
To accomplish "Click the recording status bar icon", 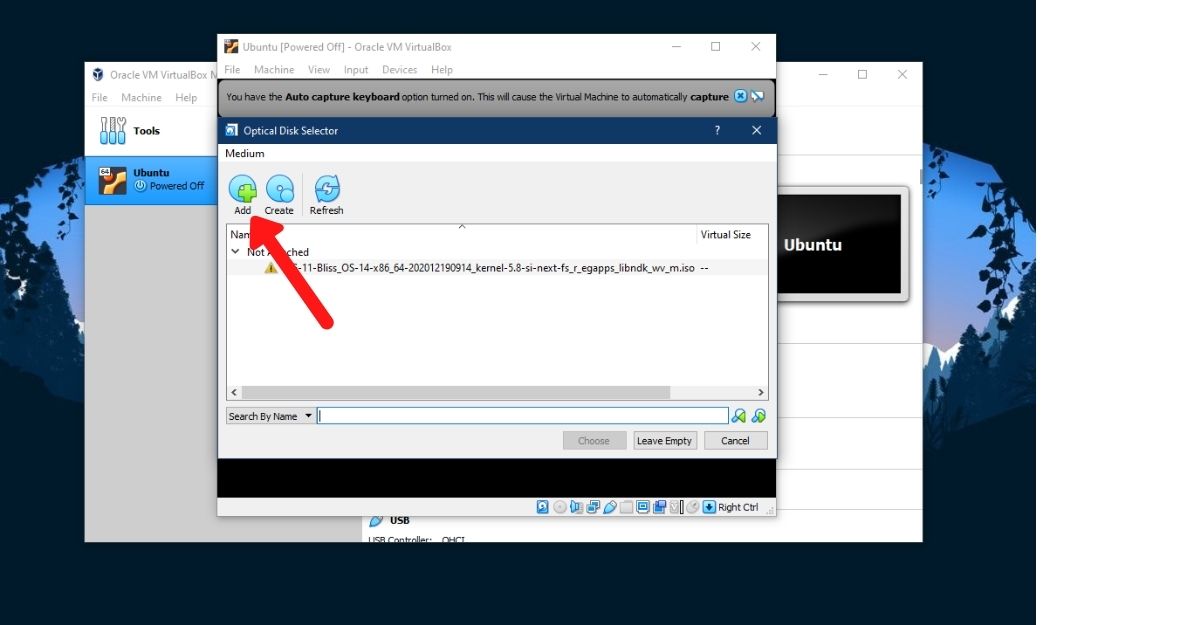I will 660,507.
